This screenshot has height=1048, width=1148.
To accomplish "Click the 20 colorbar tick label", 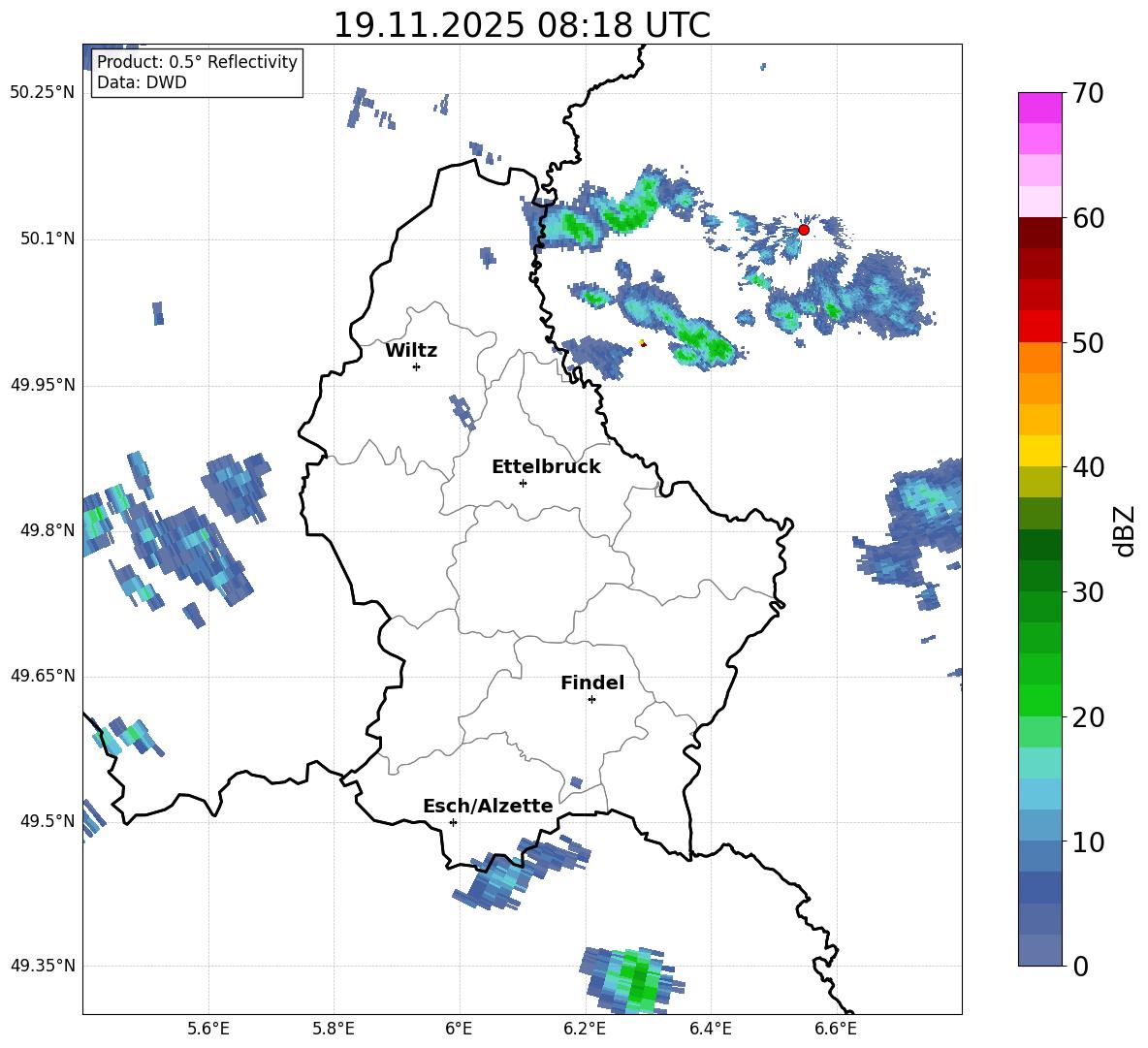I will click(x=1087, y=717).
